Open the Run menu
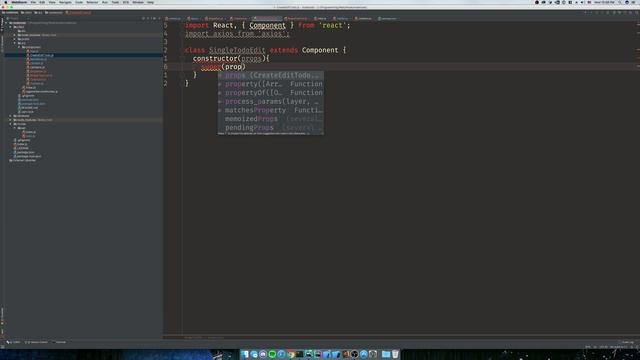 click(x=105, y=2)
